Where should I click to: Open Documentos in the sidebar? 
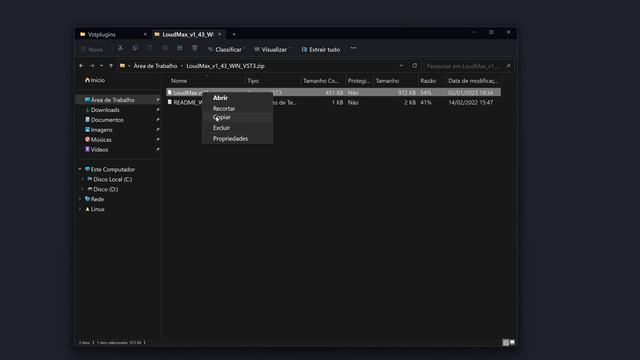(x=104, y=120)
